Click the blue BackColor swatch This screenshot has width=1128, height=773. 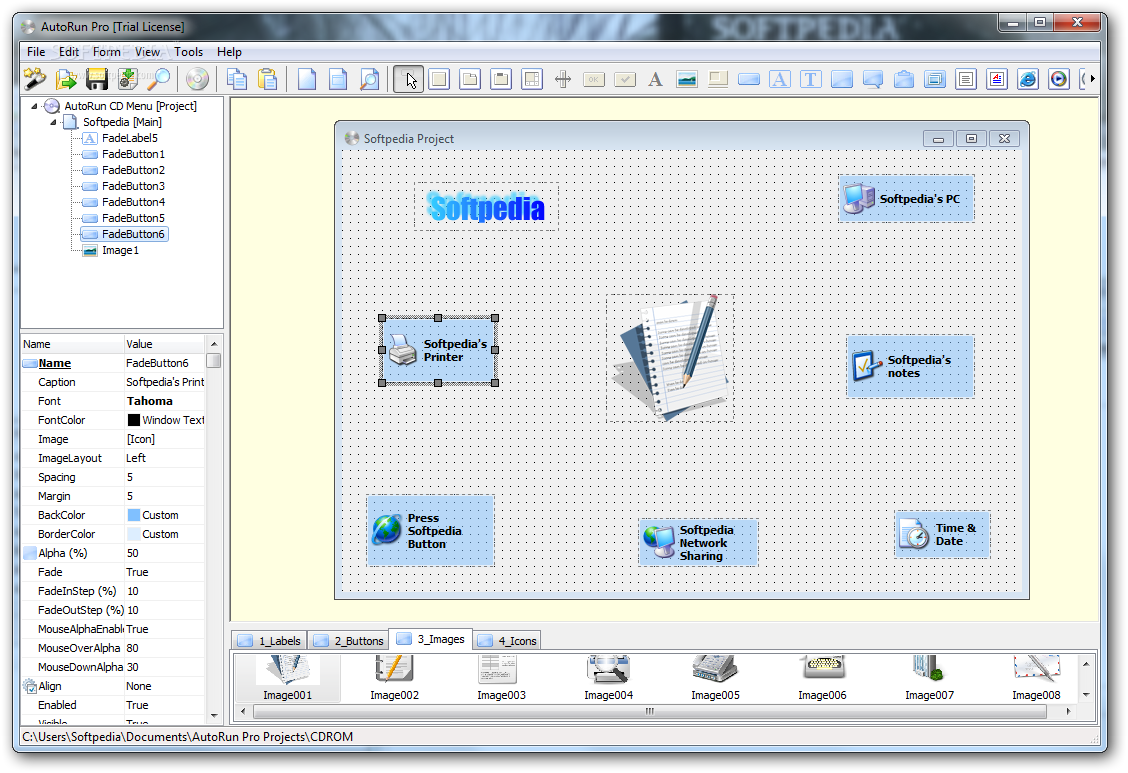tap(134, 515)
